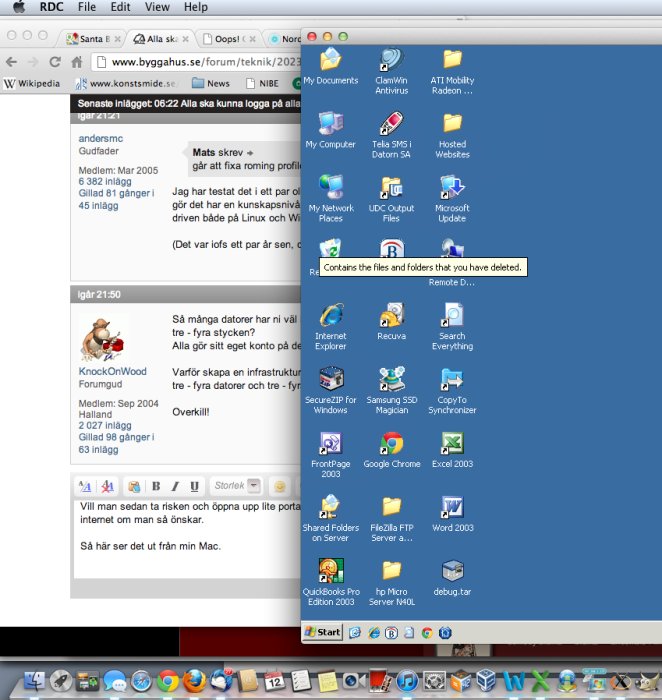This screenshot has height=700, width=662.
Task: Open the View menu
Action: point(157,7)
